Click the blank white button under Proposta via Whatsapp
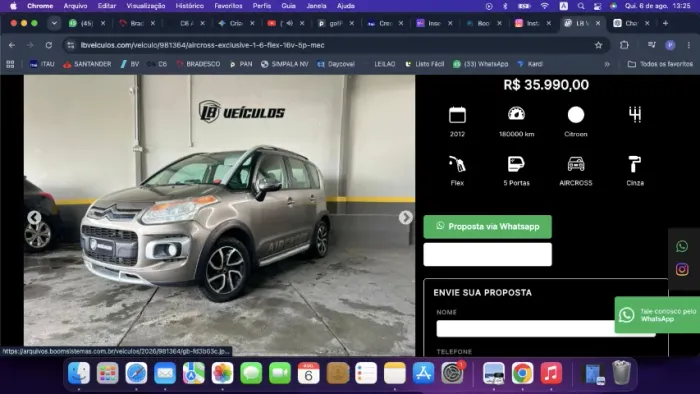The image size is (700, 394). coord(488,254)
